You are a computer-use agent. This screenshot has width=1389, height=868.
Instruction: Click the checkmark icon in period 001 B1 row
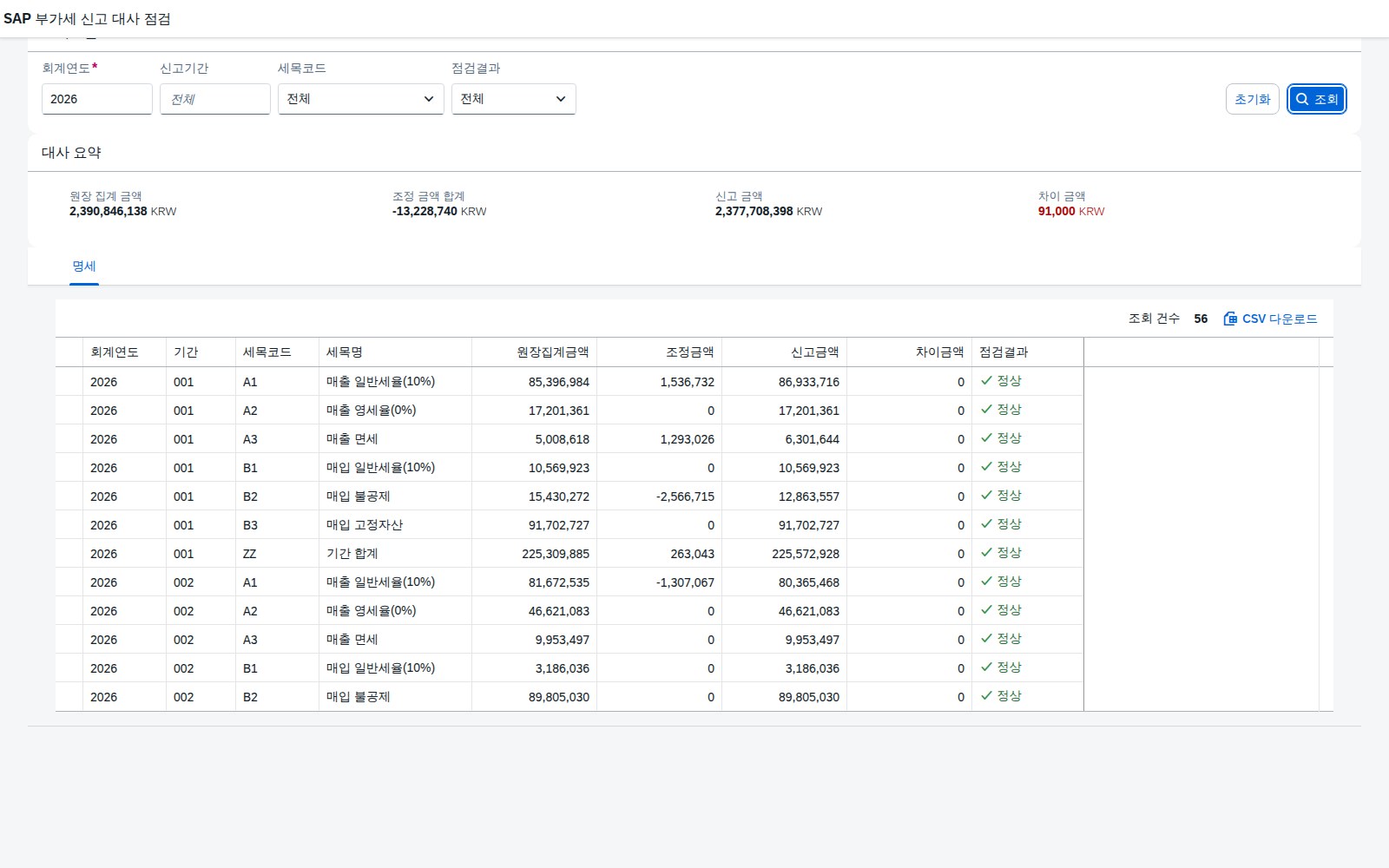tap(986, 466)
